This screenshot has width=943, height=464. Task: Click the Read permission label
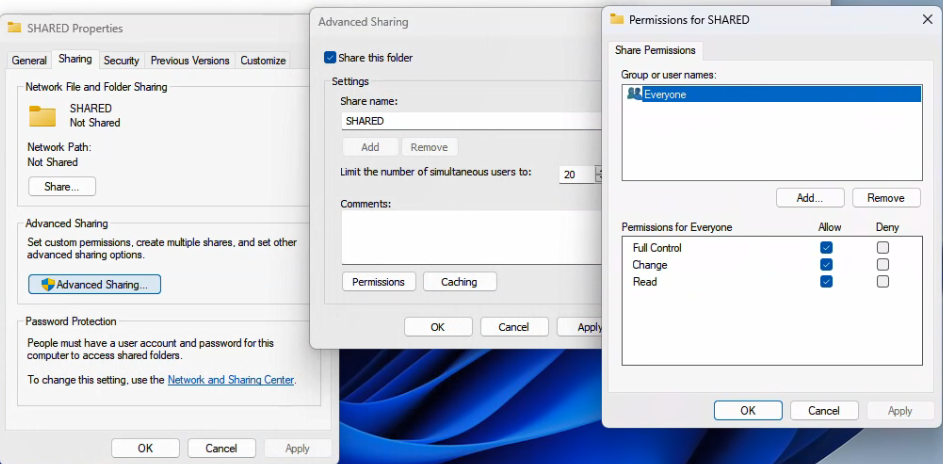tap(645, 281)
